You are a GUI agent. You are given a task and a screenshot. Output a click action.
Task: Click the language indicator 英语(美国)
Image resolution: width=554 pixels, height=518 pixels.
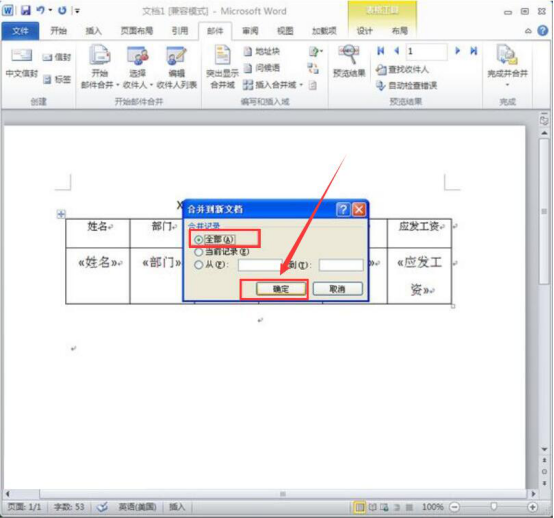point(137,507)
